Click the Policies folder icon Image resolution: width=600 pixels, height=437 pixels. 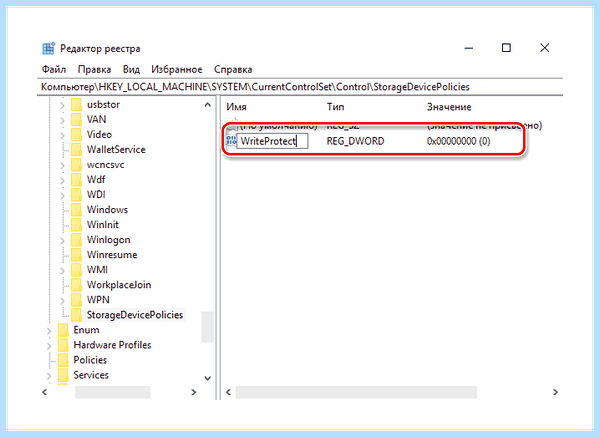[x=63, y=360]
